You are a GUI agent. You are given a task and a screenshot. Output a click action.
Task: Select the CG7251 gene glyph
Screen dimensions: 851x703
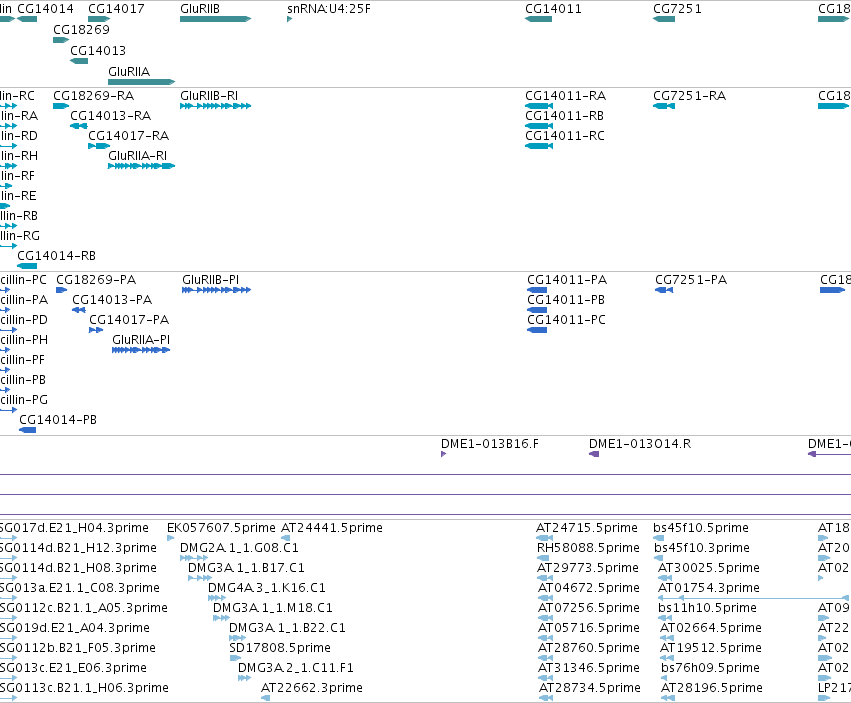point(664,19)
